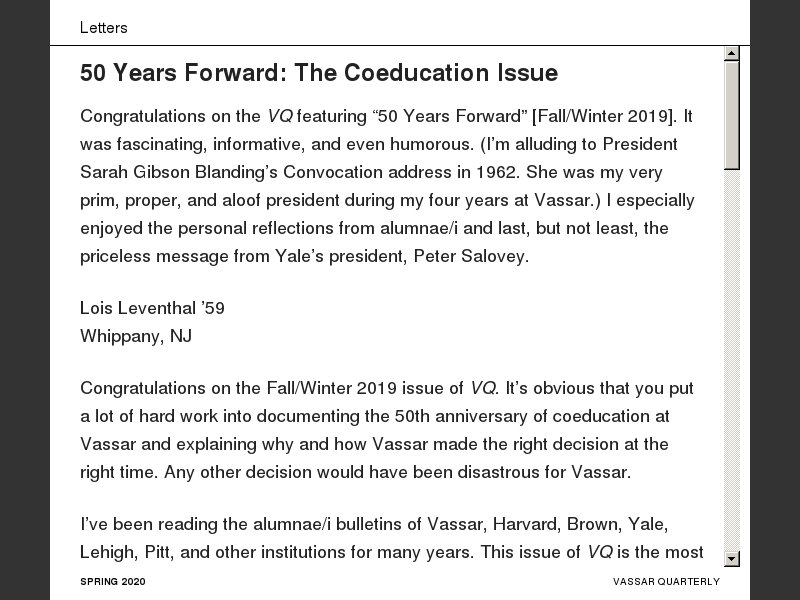Click the italic VQ in the first line
The height and width of the screenshot is (600, 800).
(279, 116)
